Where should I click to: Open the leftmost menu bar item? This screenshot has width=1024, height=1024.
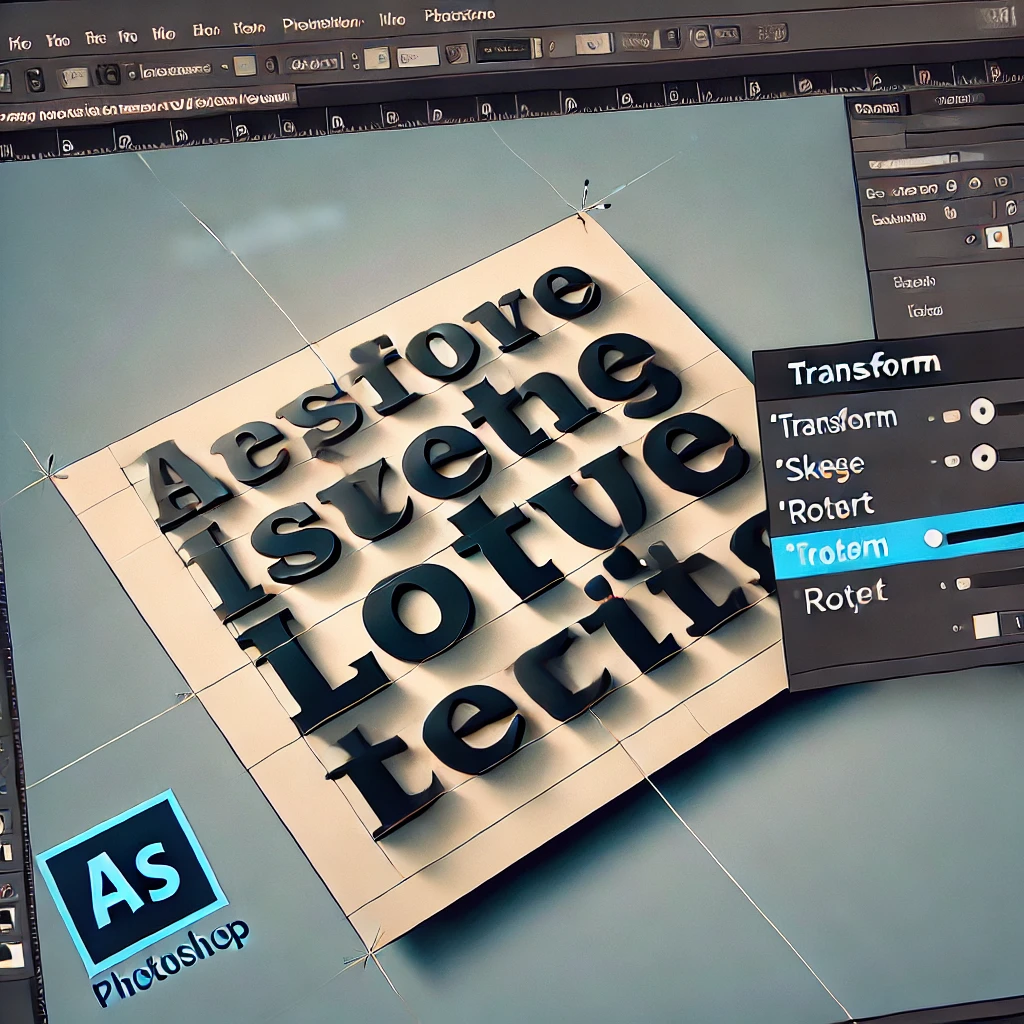pyautogui.click(x=20, y=44)
